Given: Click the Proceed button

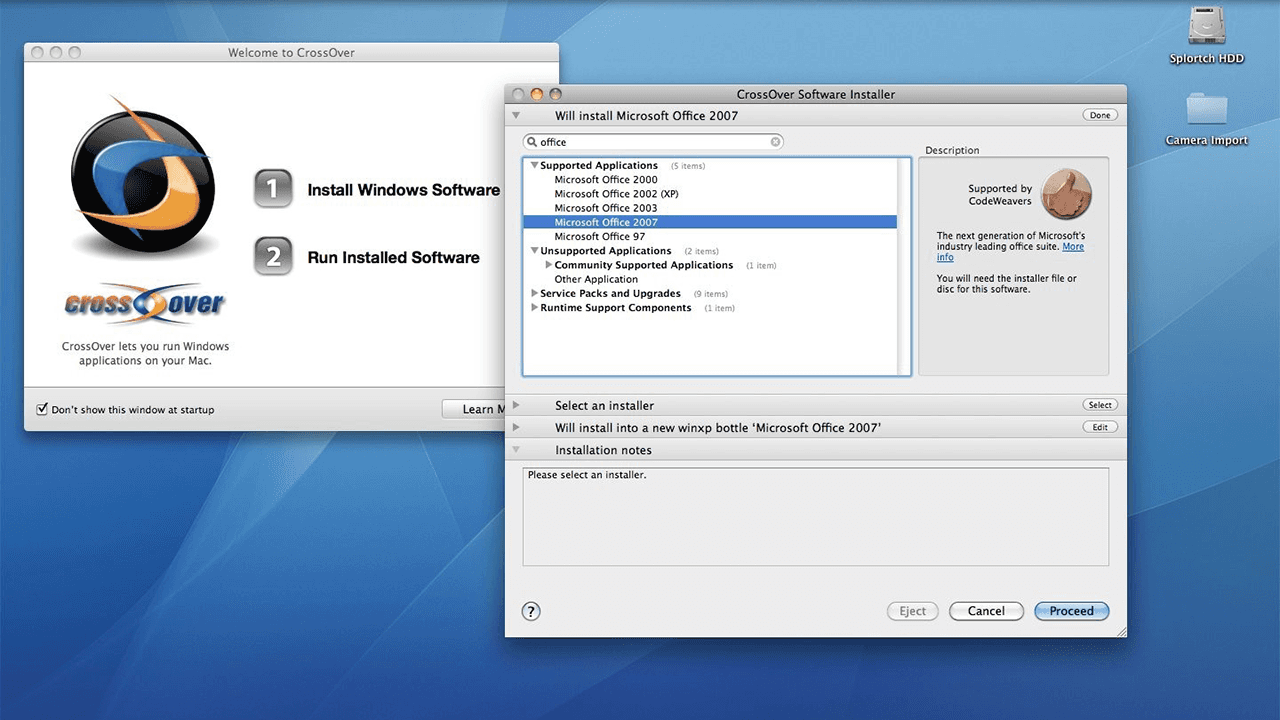Looking at the screenshot, I should click(x=1072, y=611).
